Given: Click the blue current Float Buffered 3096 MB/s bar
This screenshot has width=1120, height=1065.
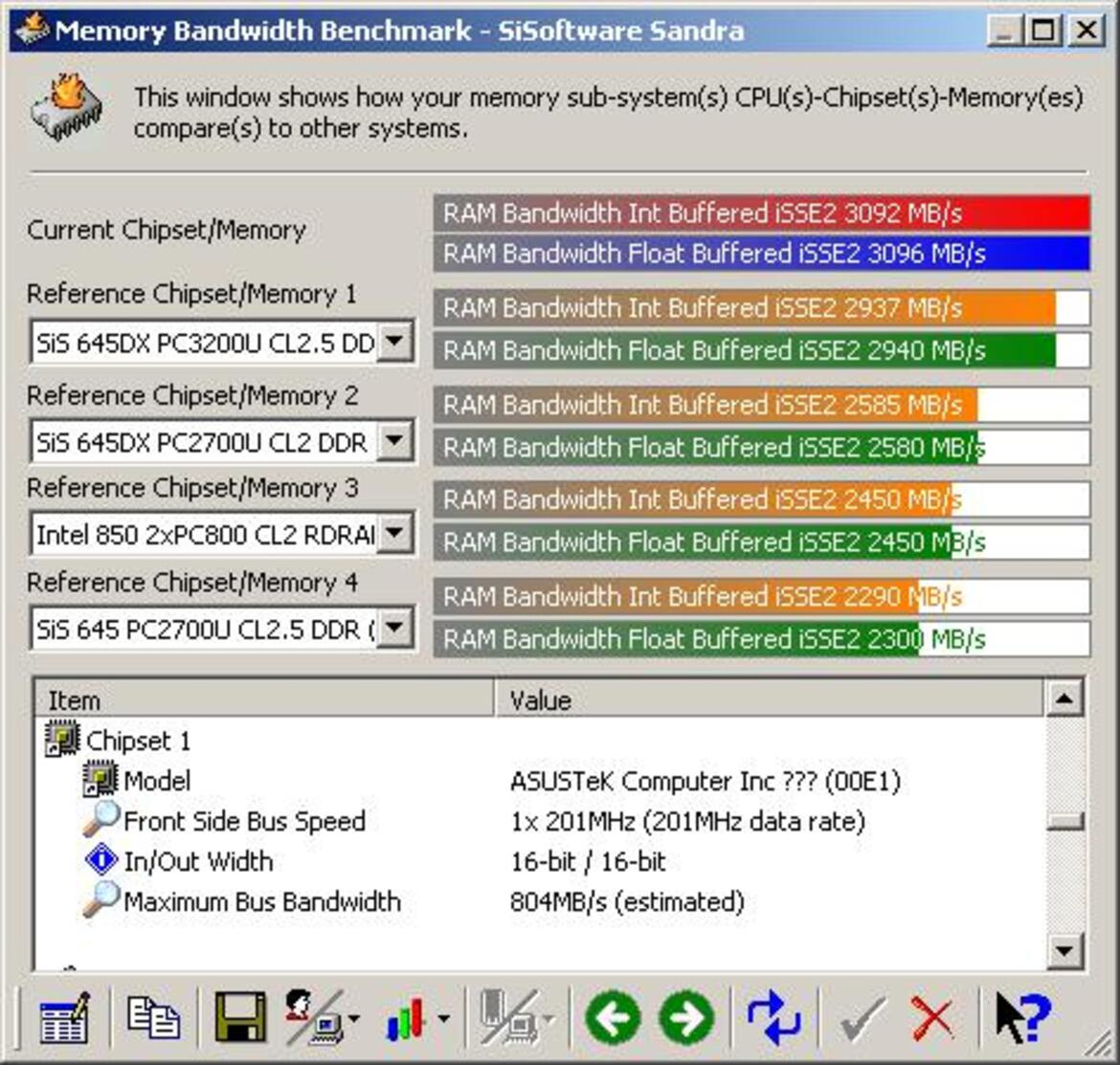Looking at the screenshot, I should pyautogui.click(x=761, y=254).
